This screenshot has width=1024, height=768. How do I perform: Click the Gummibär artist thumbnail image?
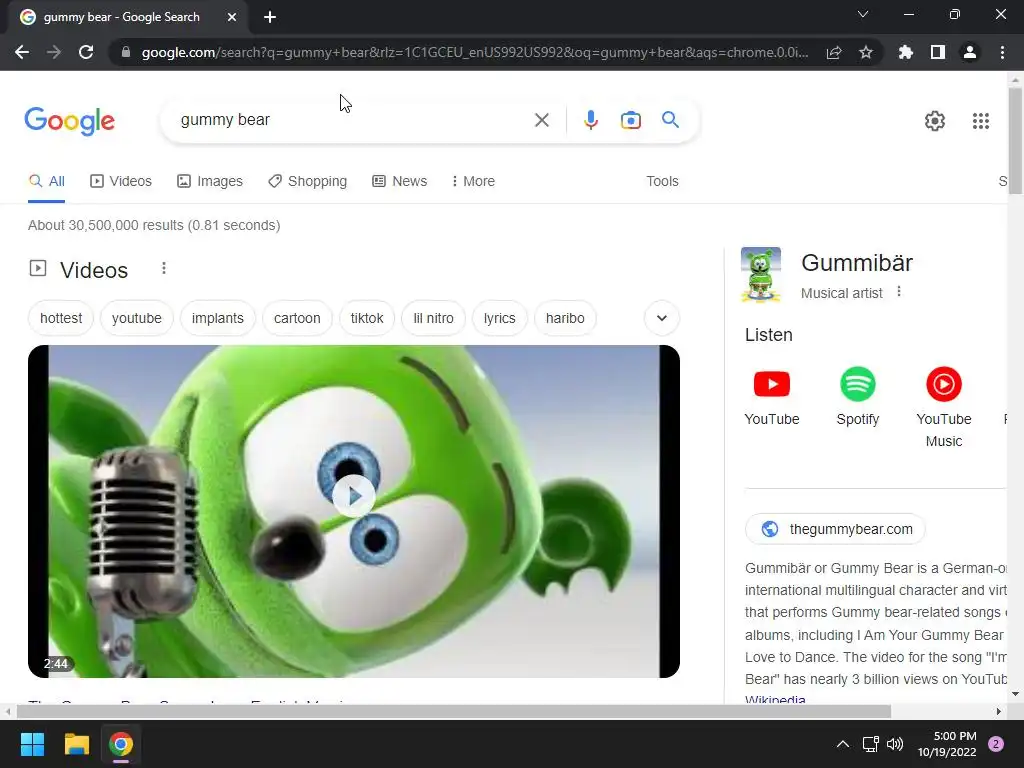(761, 275)
